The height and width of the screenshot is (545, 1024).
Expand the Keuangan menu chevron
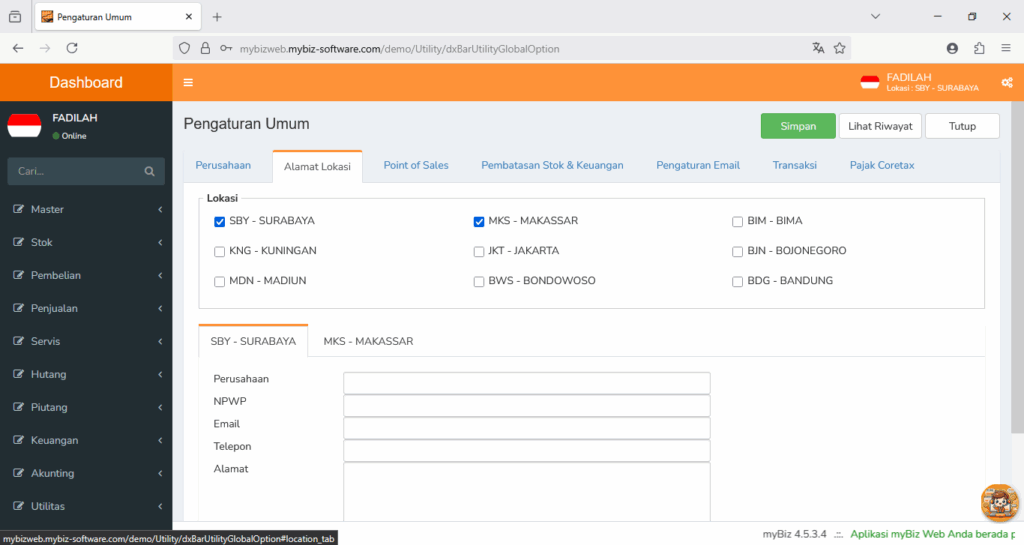coord(160,441)
